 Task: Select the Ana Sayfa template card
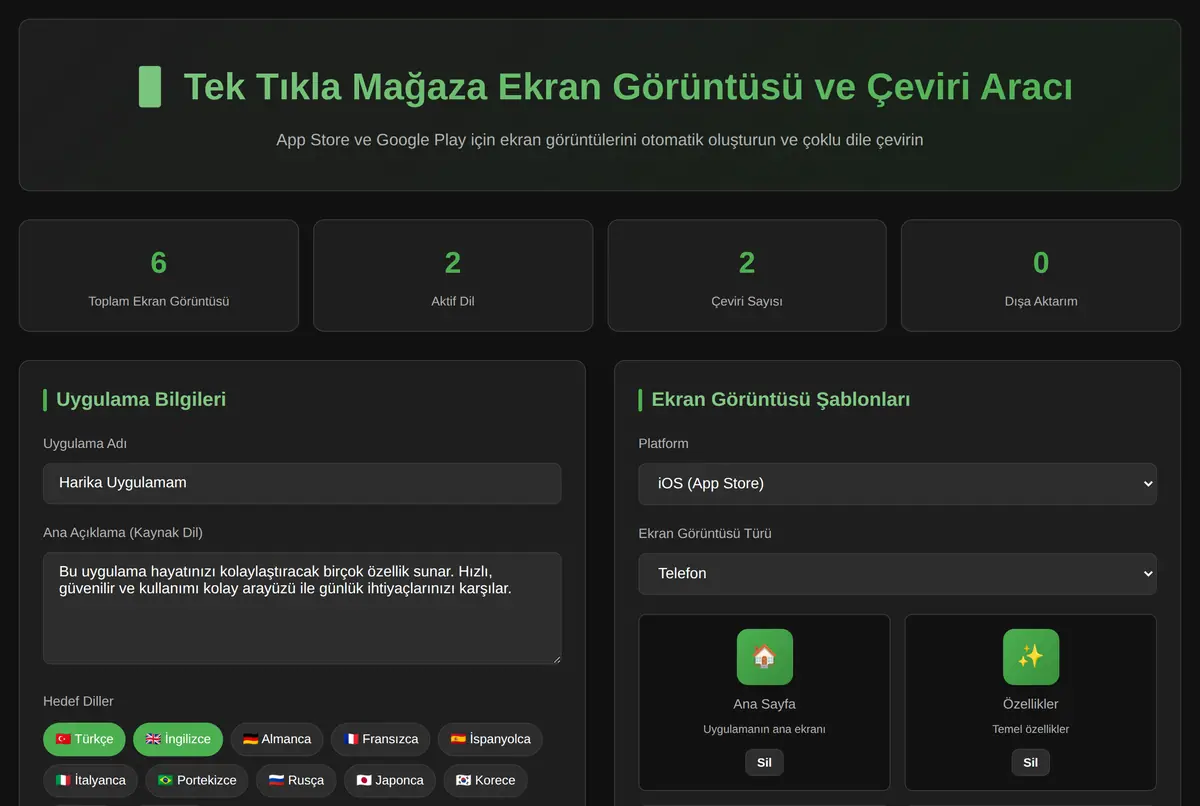(x=764, y=702)
